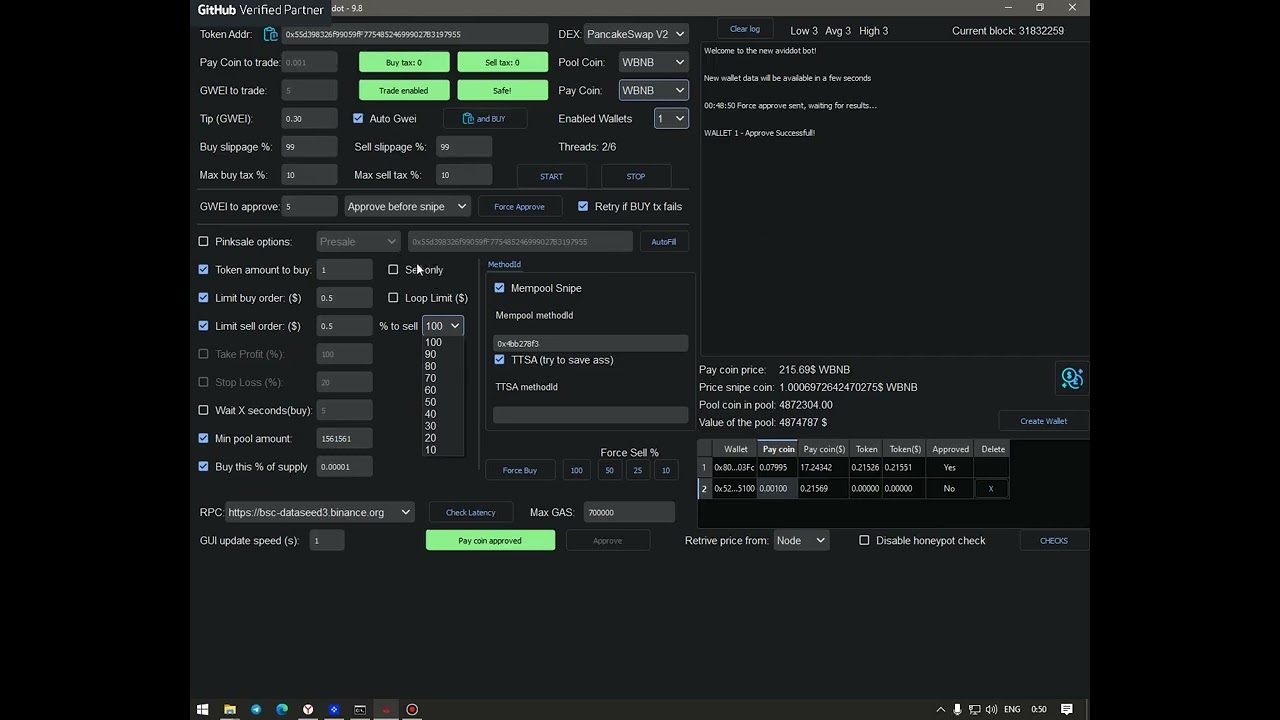Open the Retrive price from Node dropdown

801,540
